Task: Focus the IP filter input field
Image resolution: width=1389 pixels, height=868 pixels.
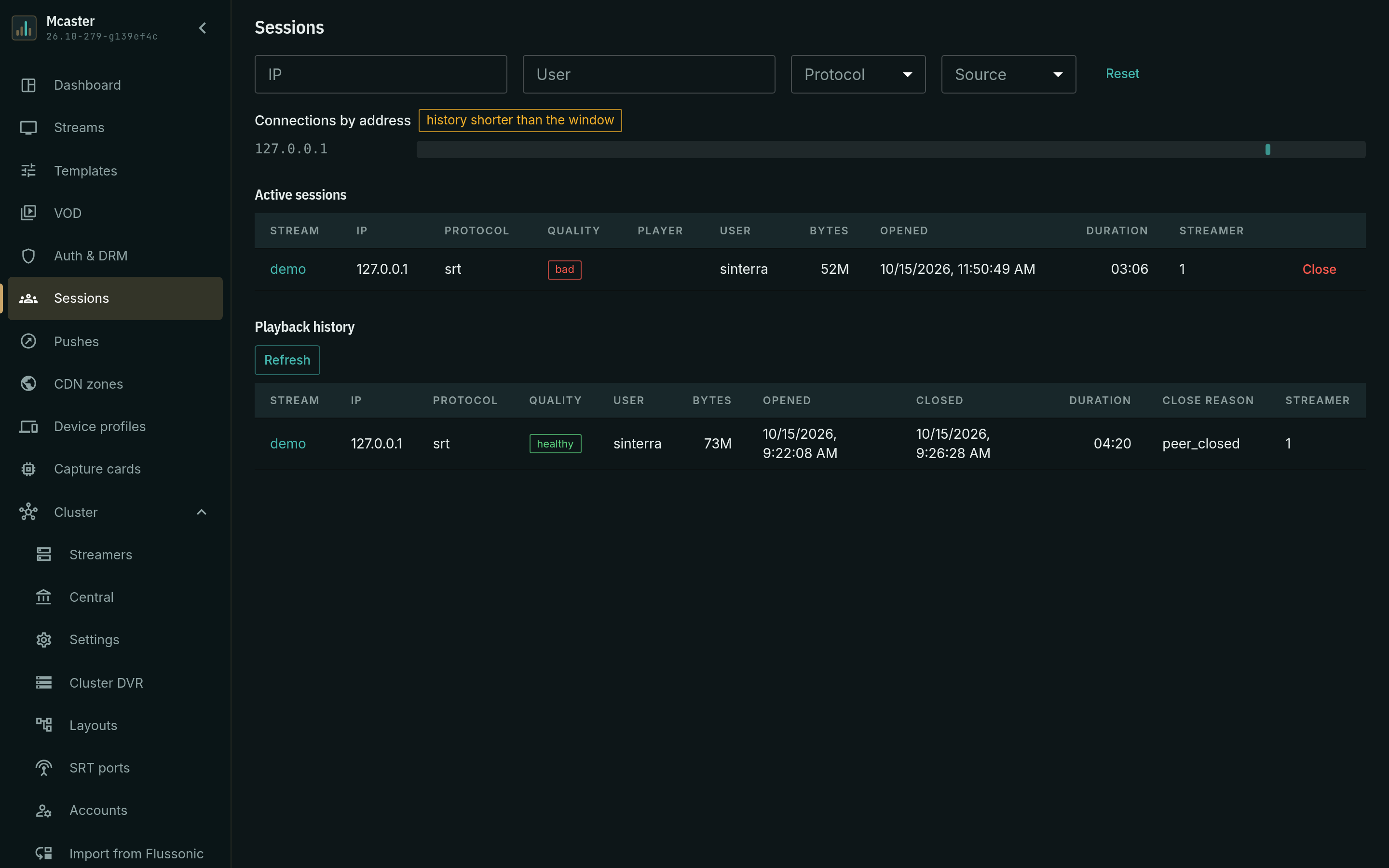Action: pyautogui.click(x=381, y=74)
